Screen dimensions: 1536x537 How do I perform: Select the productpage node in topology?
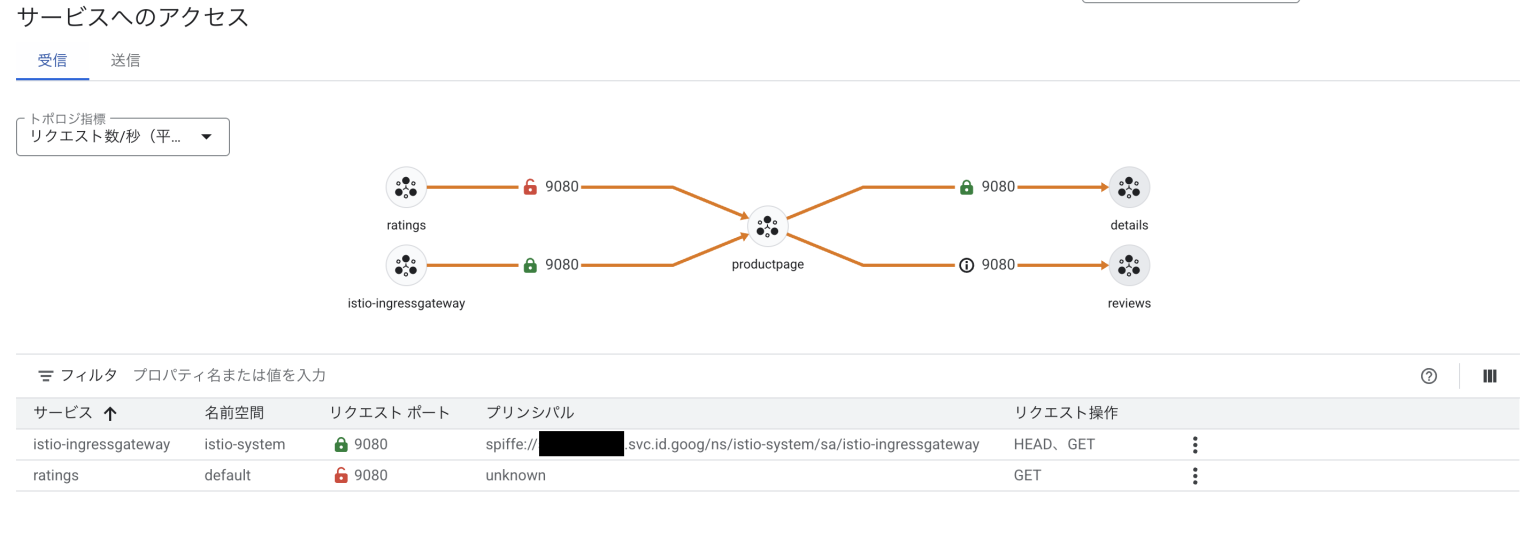(x=767, y=226)
